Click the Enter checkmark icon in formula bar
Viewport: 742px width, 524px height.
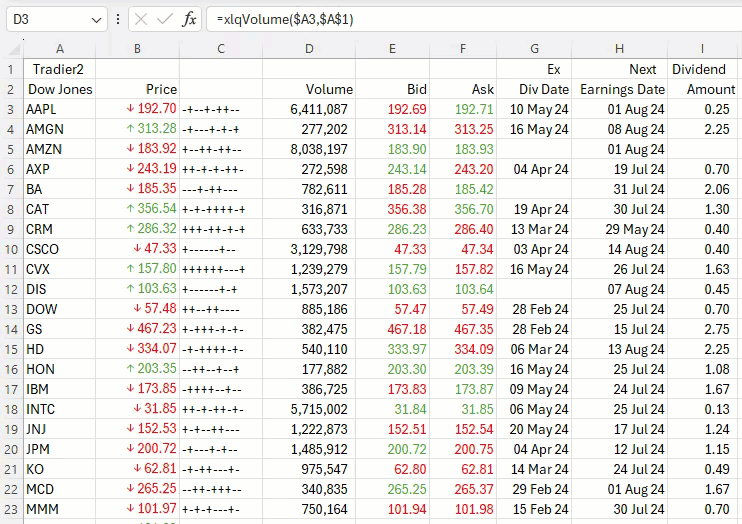165,19
